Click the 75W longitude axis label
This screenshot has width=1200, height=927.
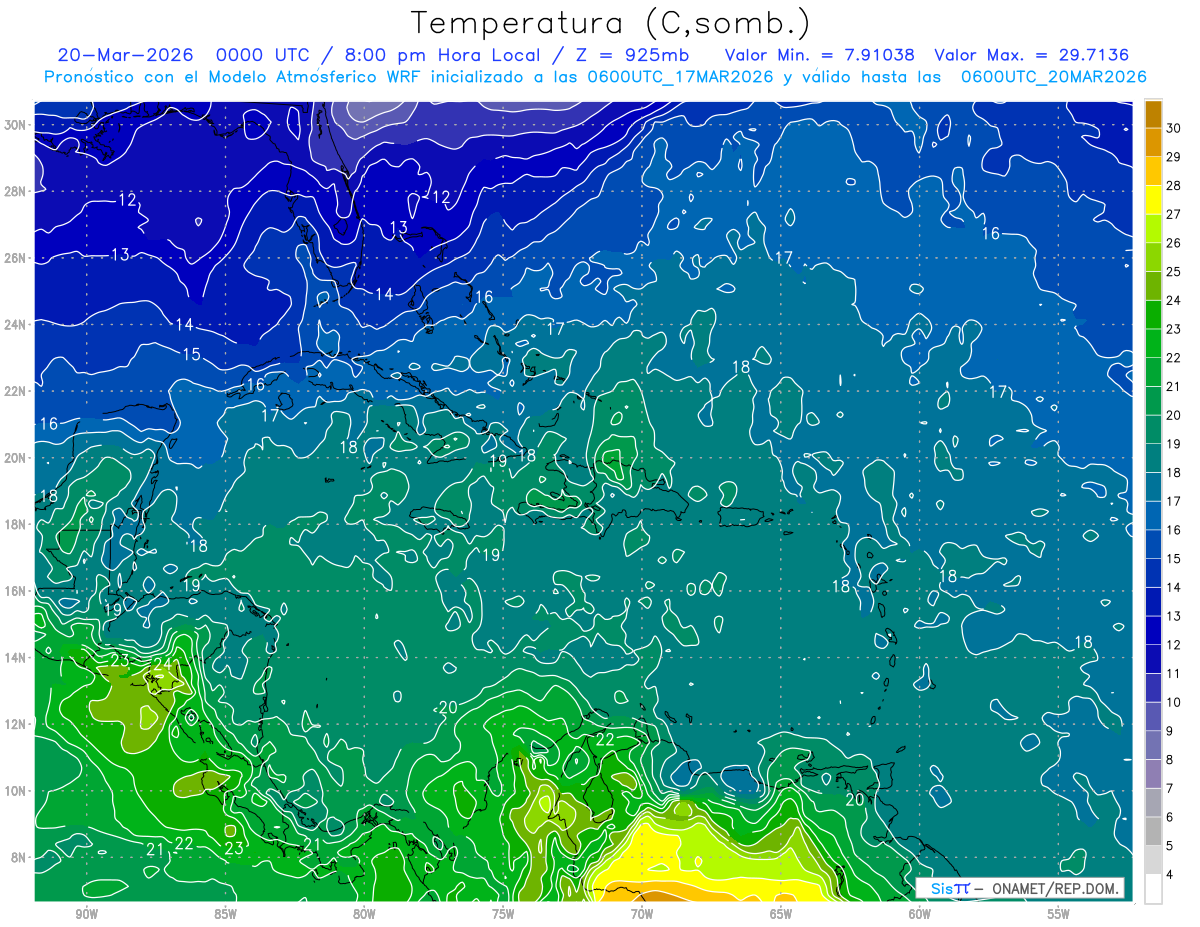click(x=503, y=914)
